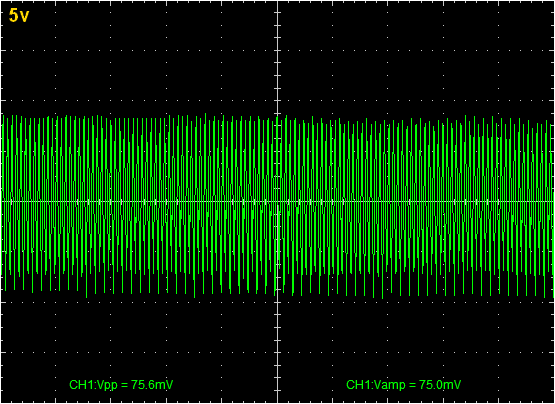Screen dimensions: 555x404
Task: Click the 75.6mV value in the Vpp readout
Action: 152,385
